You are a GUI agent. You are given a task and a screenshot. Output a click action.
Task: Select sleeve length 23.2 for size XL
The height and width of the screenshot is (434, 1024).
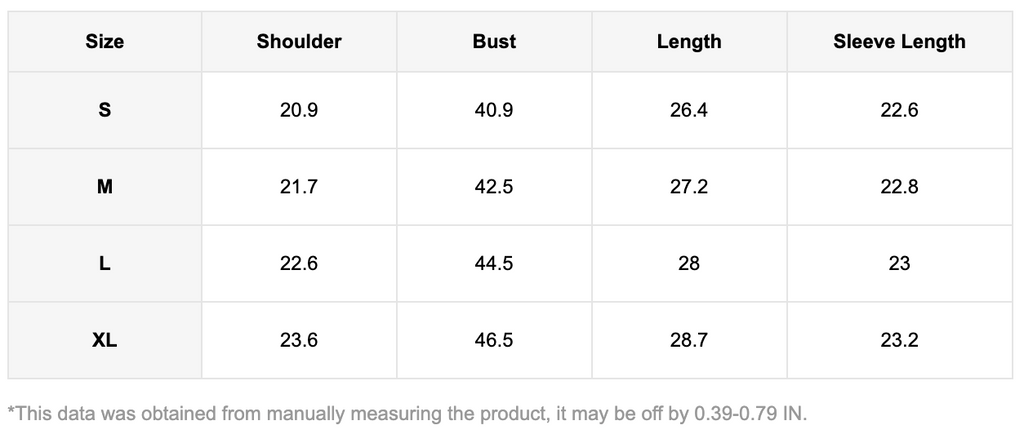(899, 340)
